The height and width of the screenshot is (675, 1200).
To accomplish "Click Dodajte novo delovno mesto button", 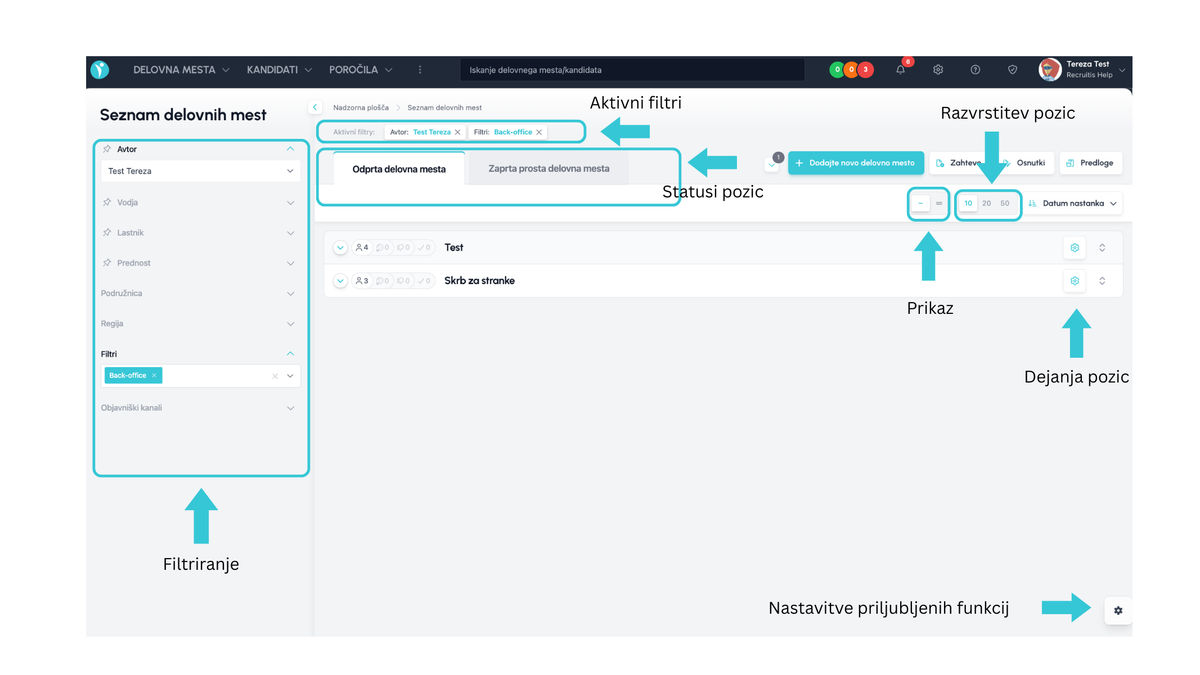I will (x=855, y=163).
